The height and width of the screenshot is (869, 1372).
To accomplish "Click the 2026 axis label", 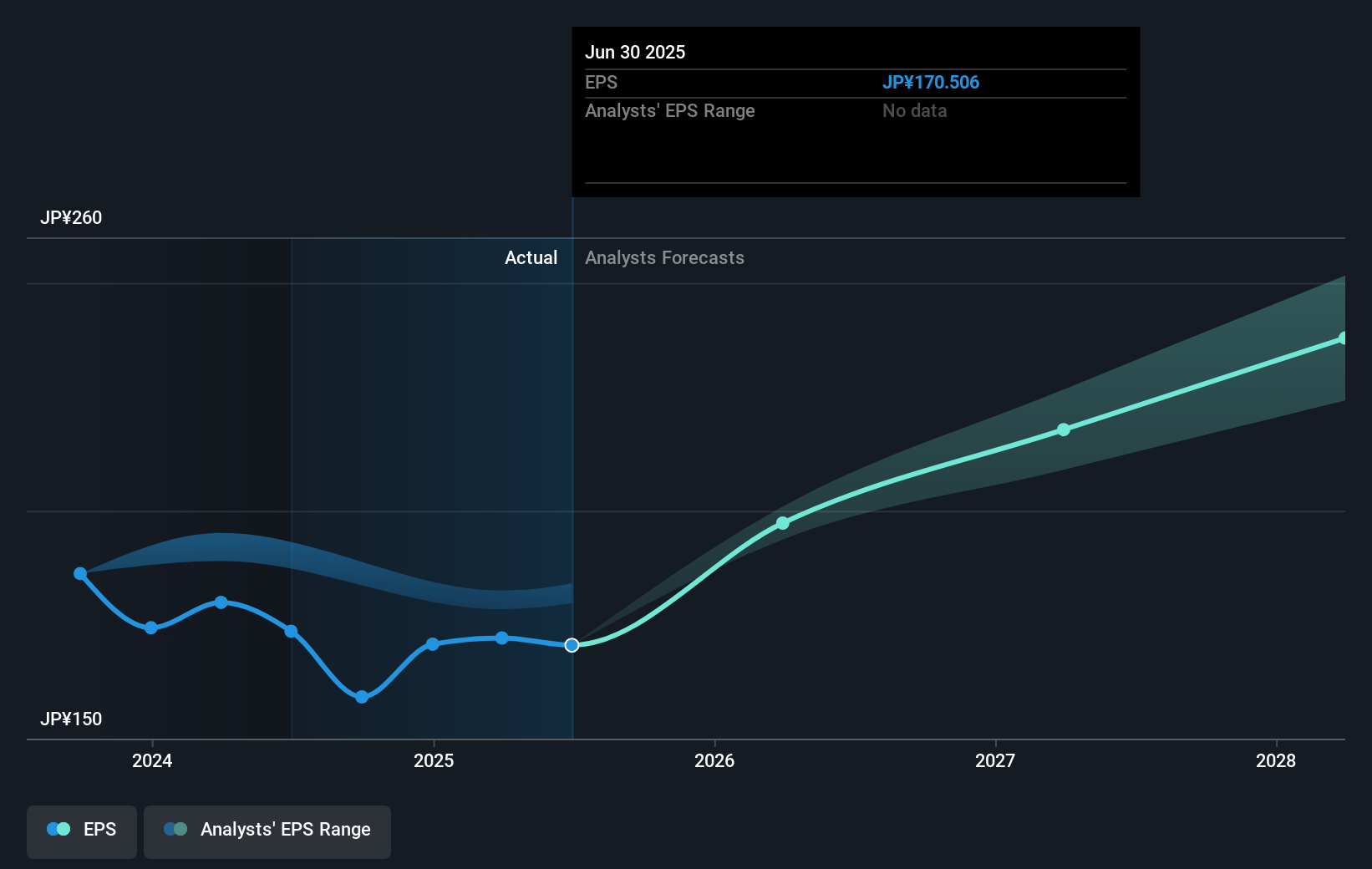I will [714, 761].
